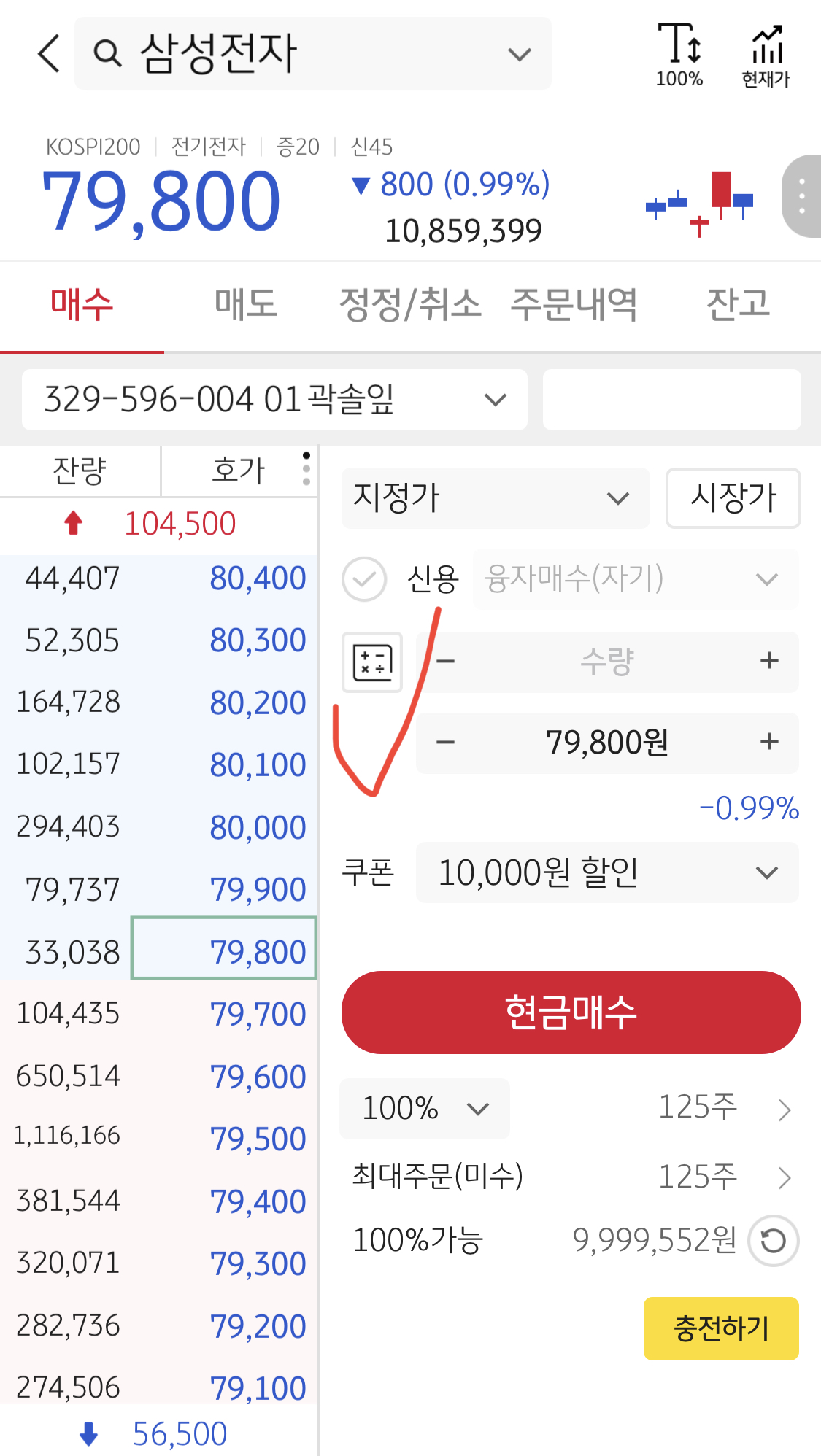The height and width of the screenshot is (1456, 821).
Task: Open the quantity calculator icon
Action: 372,662
